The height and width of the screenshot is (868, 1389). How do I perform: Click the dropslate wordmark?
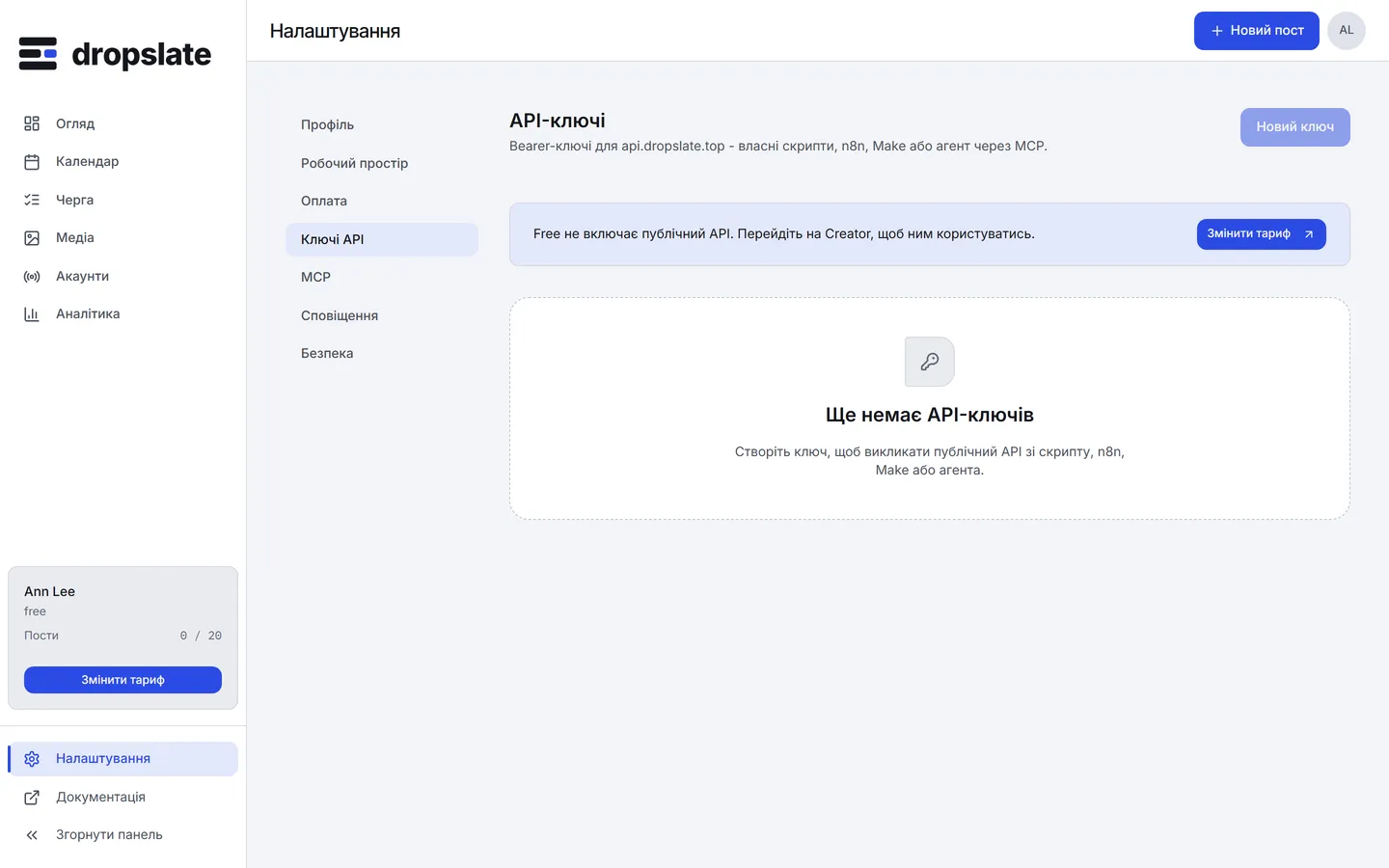(142, 55)
